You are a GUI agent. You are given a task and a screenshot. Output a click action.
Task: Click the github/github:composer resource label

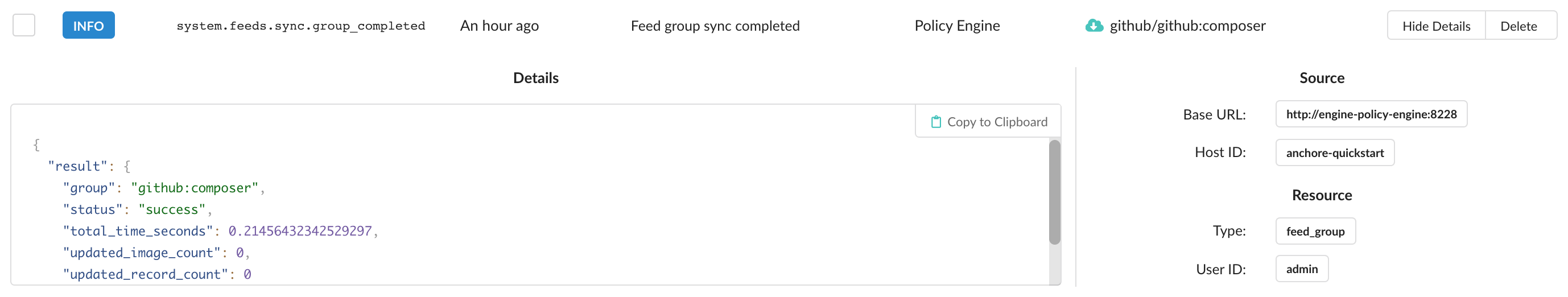pos(1187,26)
